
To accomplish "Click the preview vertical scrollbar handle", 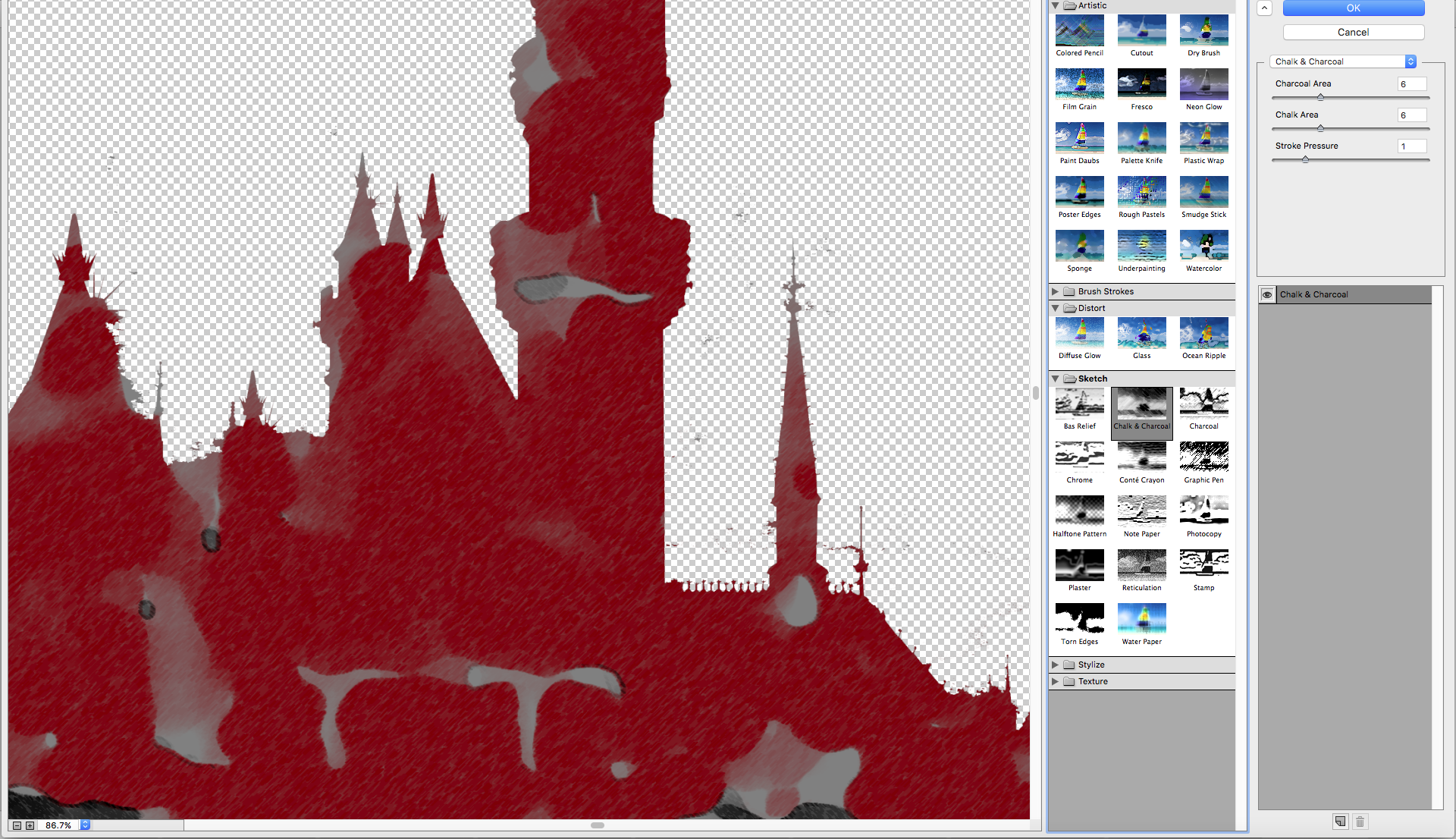I will pyautogui.click(x=1035, y=392).
